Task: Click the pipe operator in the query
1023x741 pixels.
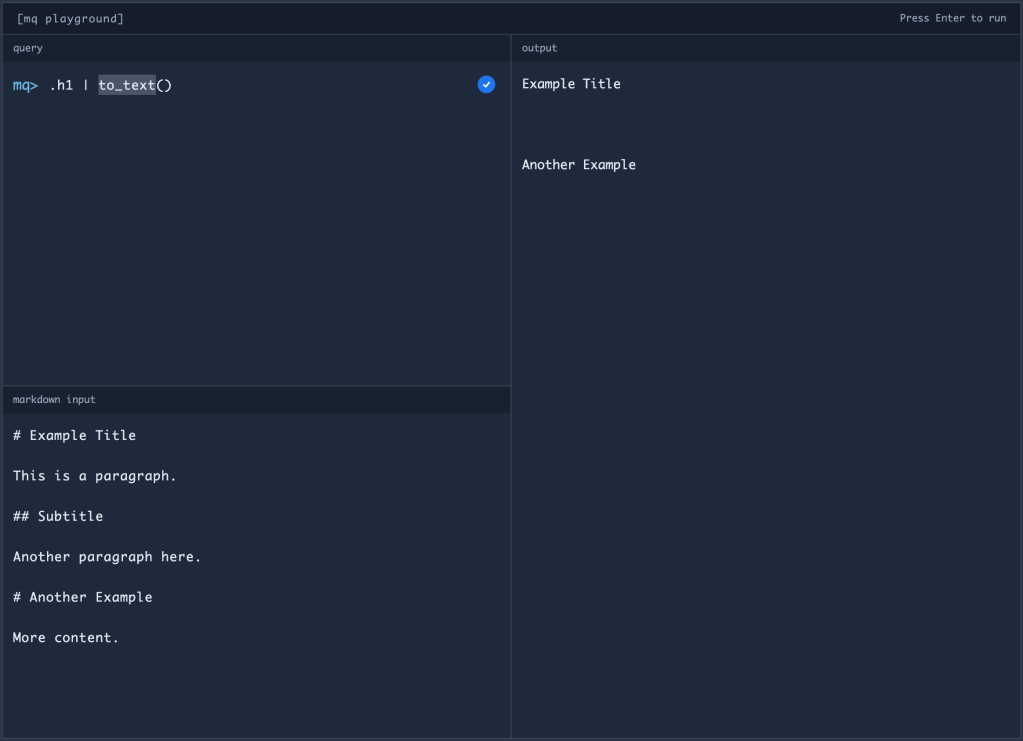Action: [86, 86]
